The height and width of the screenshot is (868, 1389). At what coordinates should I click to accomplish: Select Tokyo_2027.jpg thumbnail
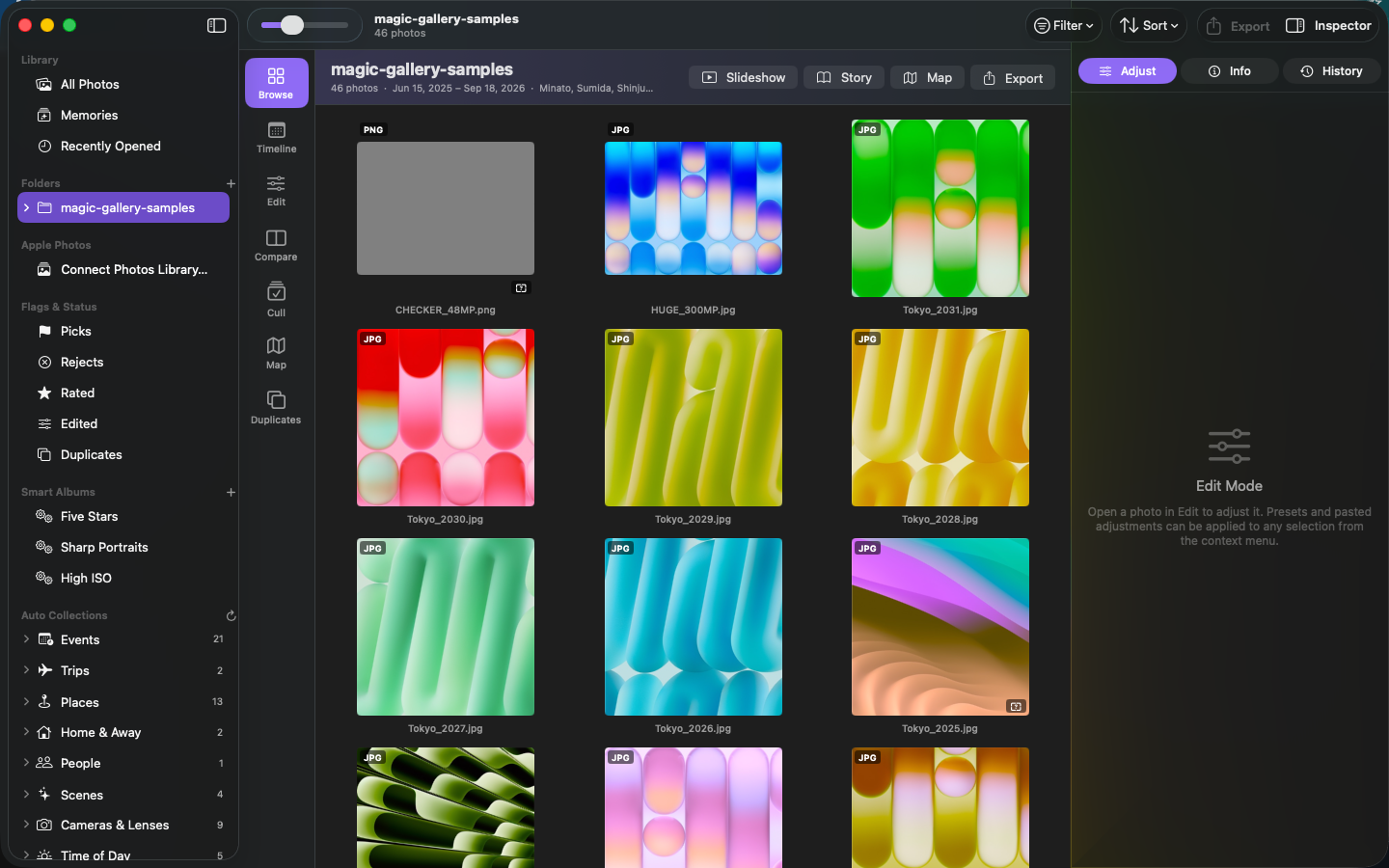coord(446,627)
